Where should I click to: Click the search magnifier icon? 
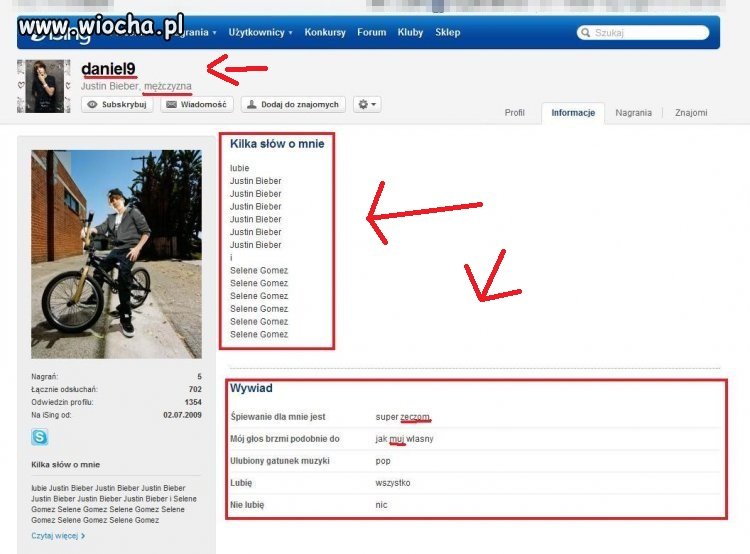click(585, 33)
